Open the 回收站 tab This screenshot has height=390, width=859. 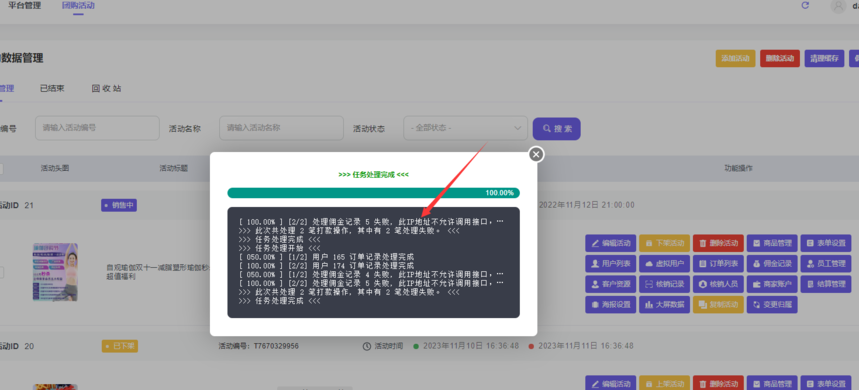click(106, 88)
